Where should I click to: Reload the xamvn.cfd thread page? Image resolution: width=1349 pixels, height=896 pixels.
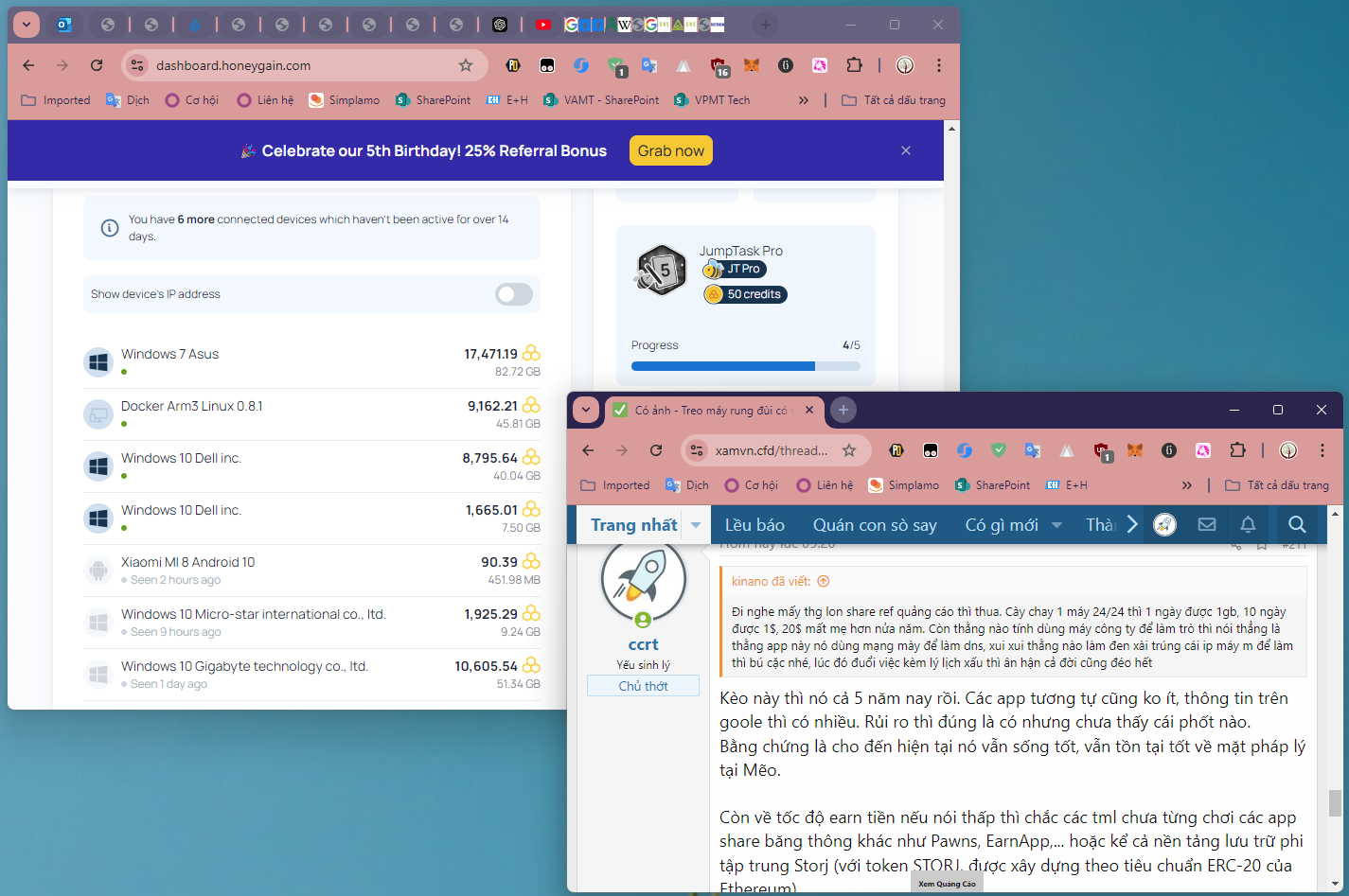click(656, 450)
